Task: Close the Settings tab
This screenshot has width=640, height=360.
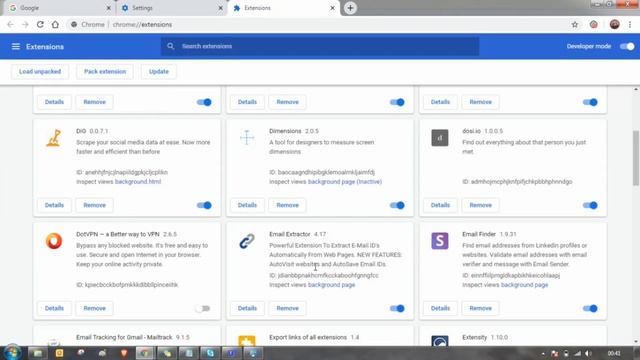Action: [220, 8]
